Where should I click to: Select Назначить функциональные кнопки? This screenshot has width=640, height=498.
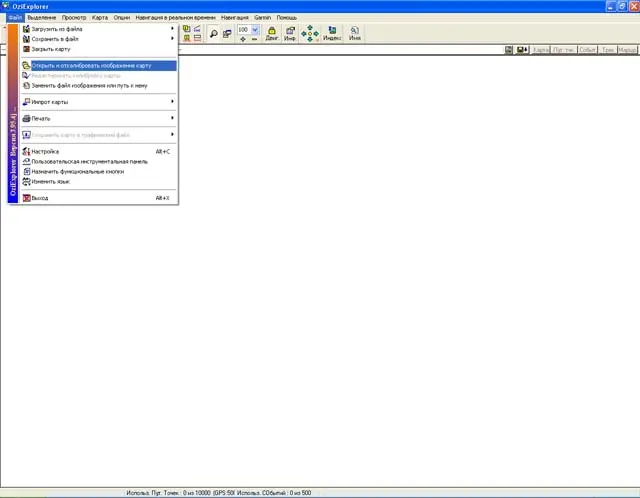tap(99, 171)
